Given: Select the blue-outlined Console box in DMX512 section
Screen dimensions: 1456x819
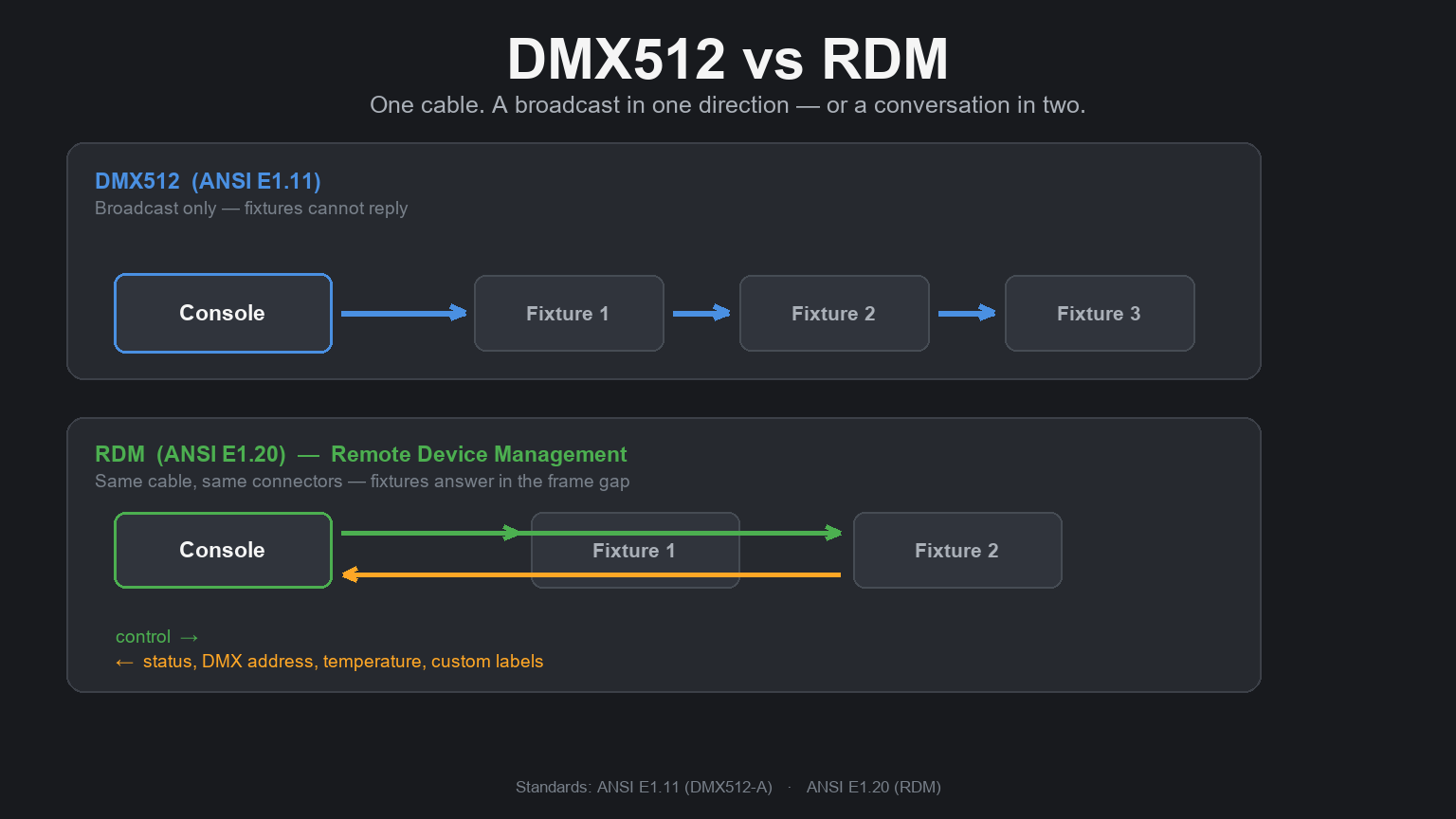Looking at the screenshot, I should tap(223, 313).
